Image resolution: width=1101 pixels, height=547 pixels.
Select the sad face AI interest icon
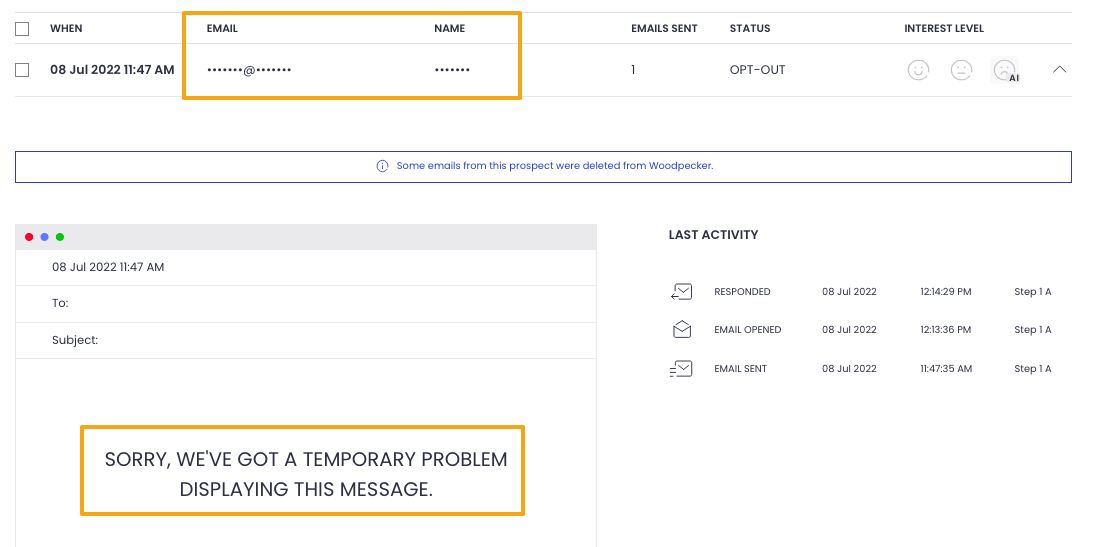coord(1003,70)
